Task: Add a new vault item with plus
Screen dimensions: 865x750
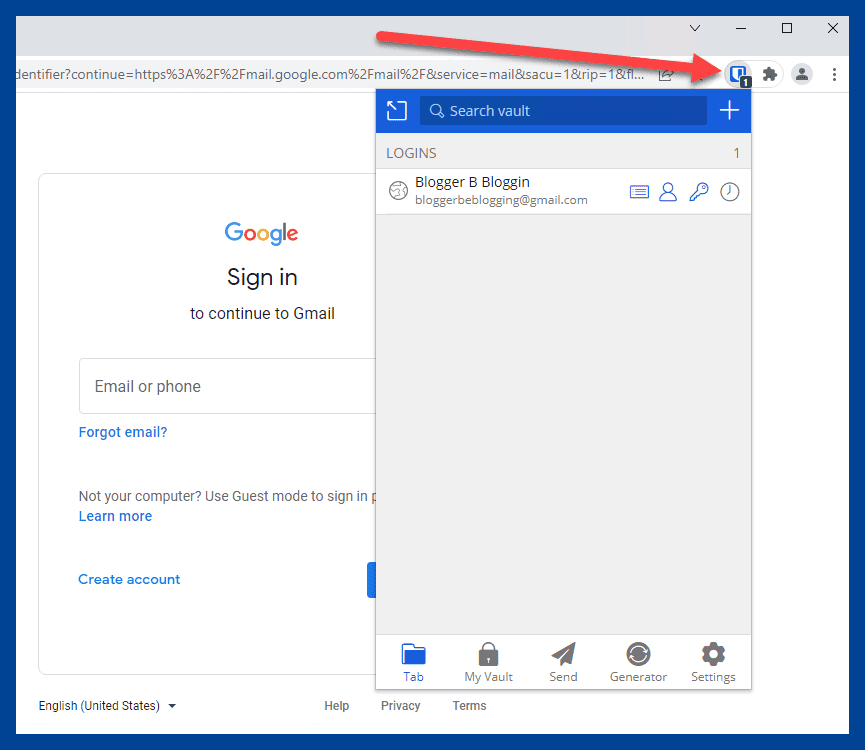Action: [729, 110]
